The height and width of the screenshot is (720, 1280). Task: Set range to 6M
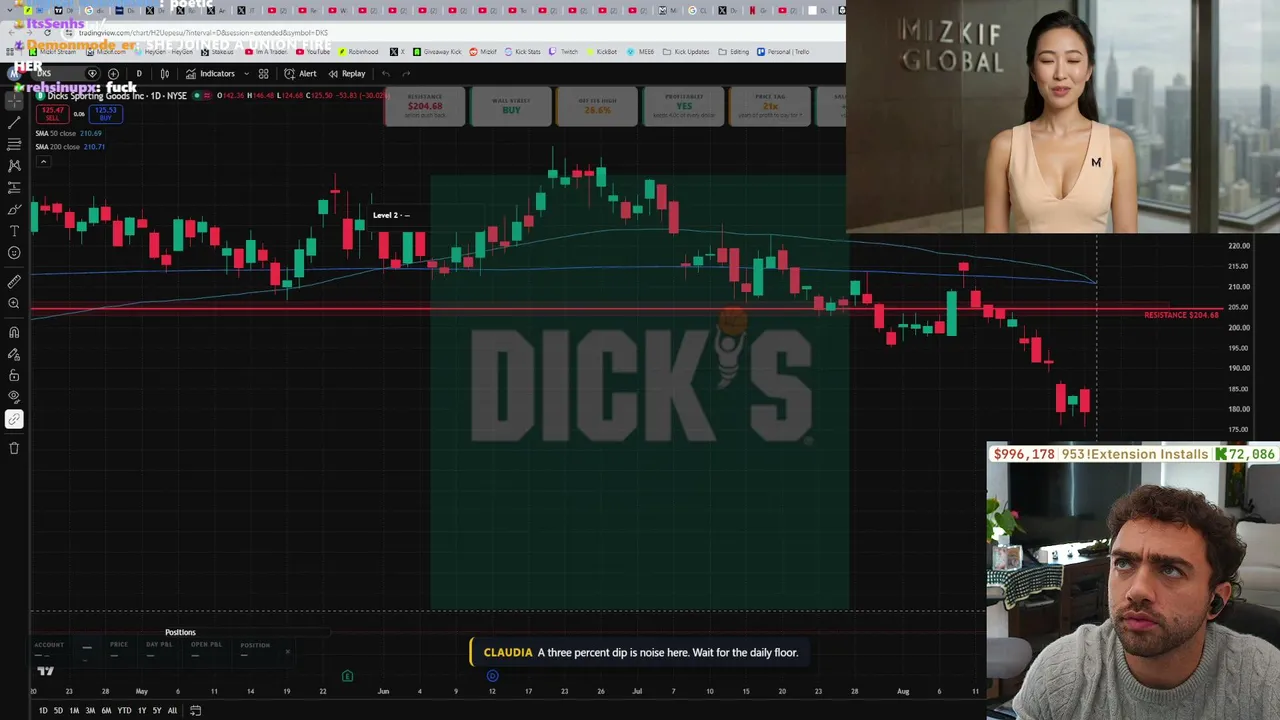click(x=106, y=710)
